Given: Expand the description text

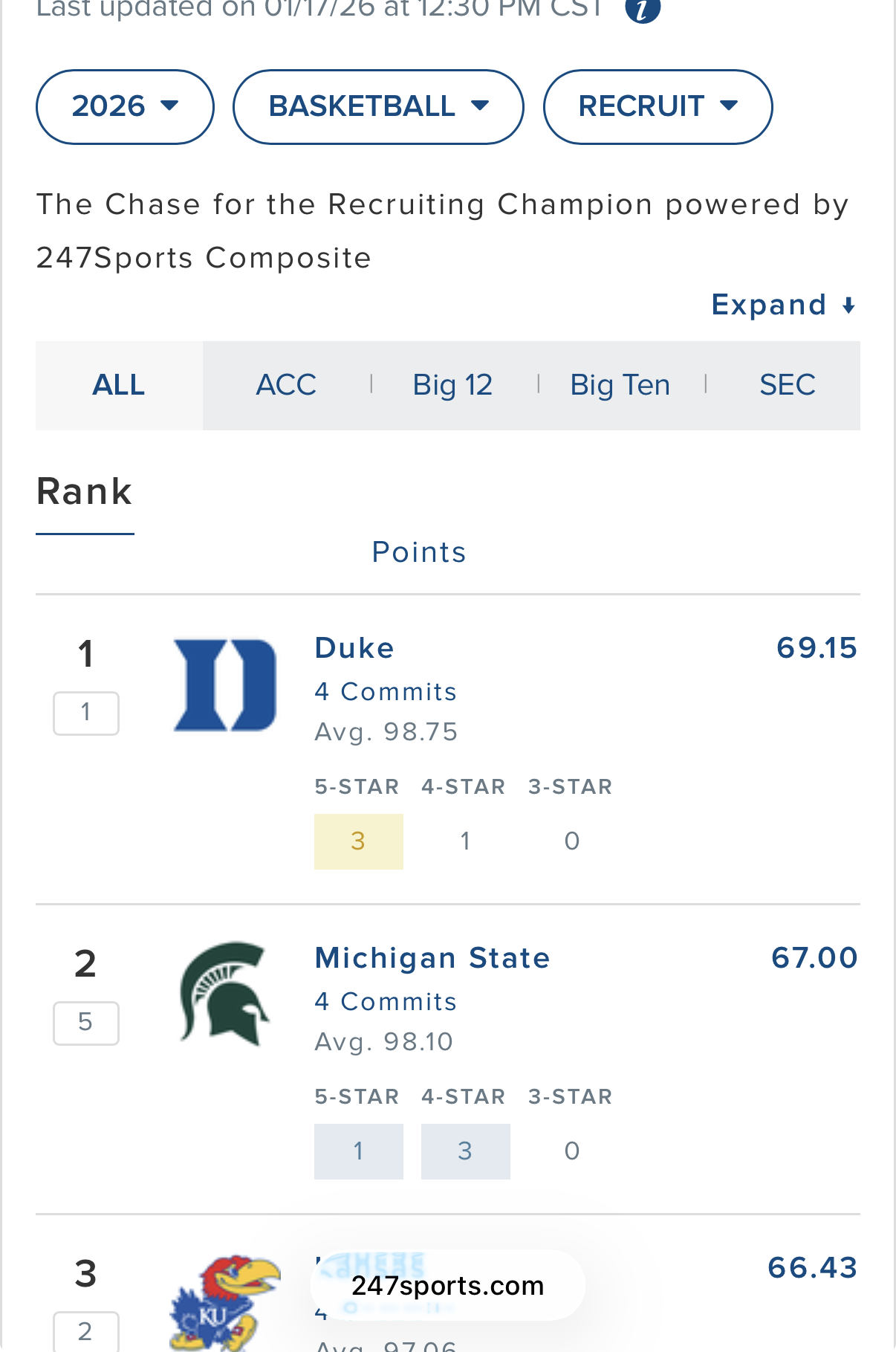Looking at the screenshot, I should (x=783, y=305).
